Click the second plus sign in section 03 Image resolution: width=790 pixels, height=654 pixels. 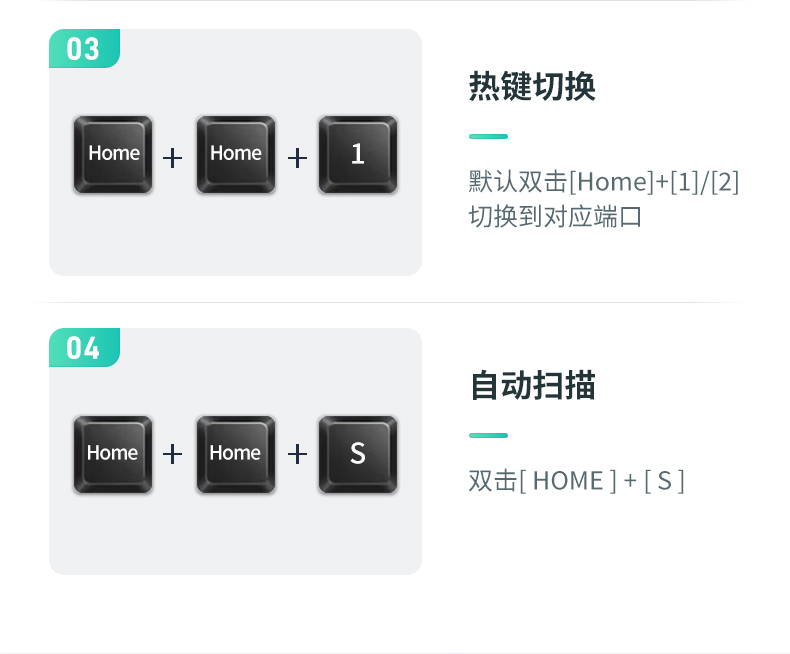(297, 158)
